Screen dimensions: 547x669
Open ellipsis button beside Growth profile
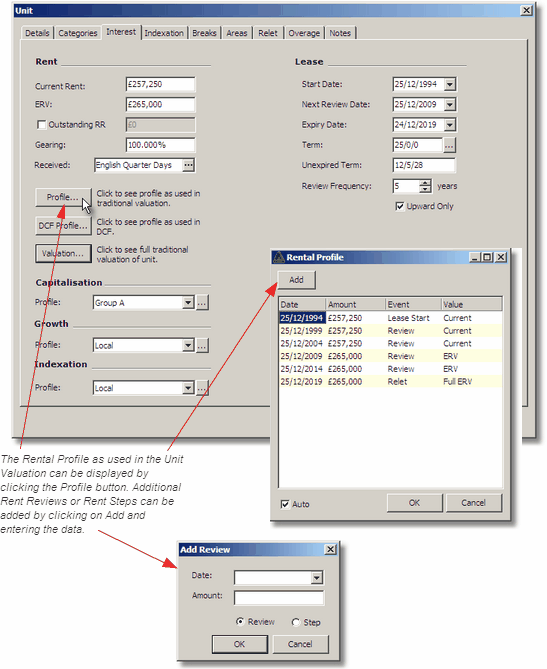[202, 345]
